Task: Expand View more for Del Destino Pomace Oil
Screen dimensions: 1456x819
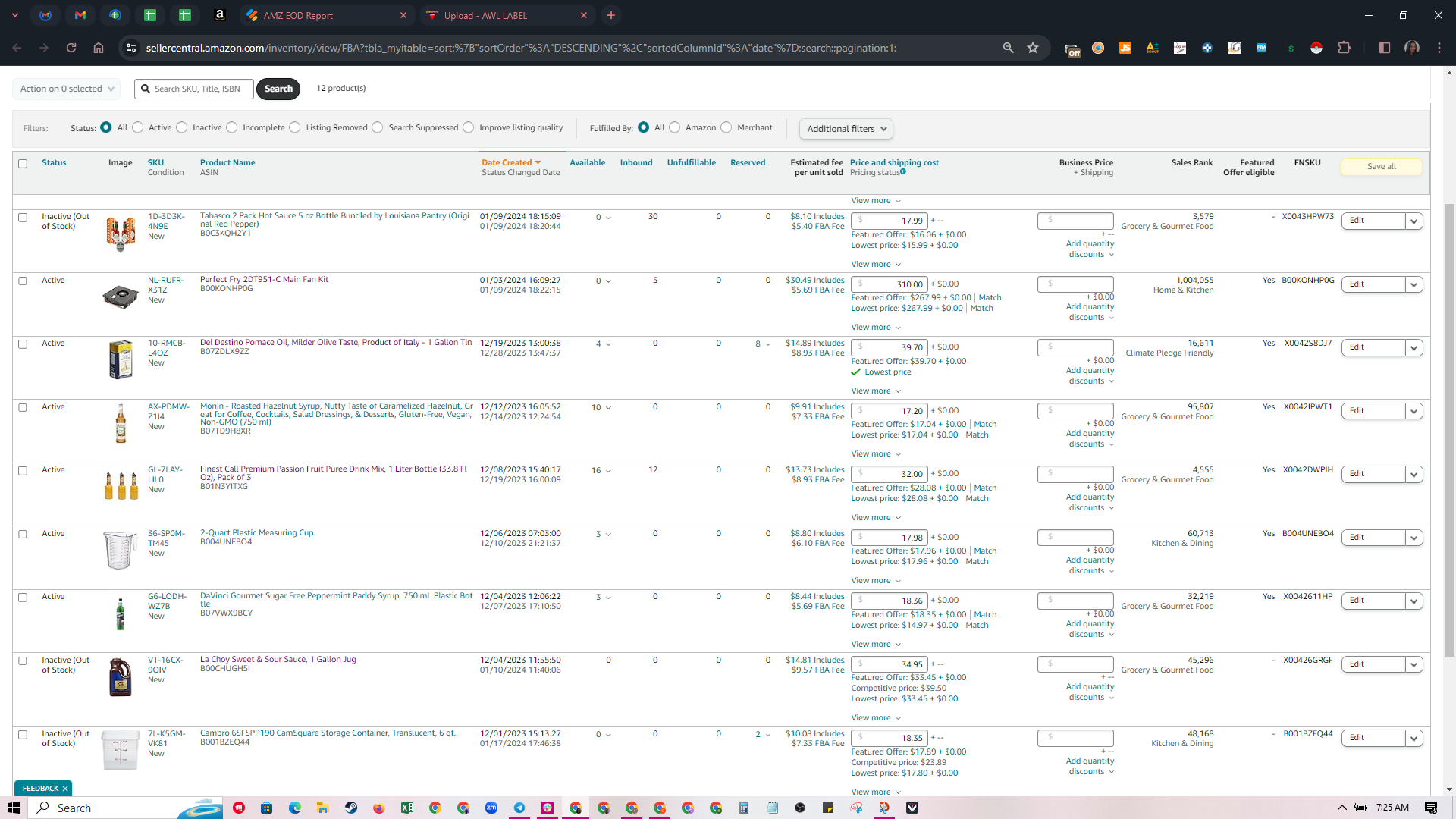Action: 876,391
